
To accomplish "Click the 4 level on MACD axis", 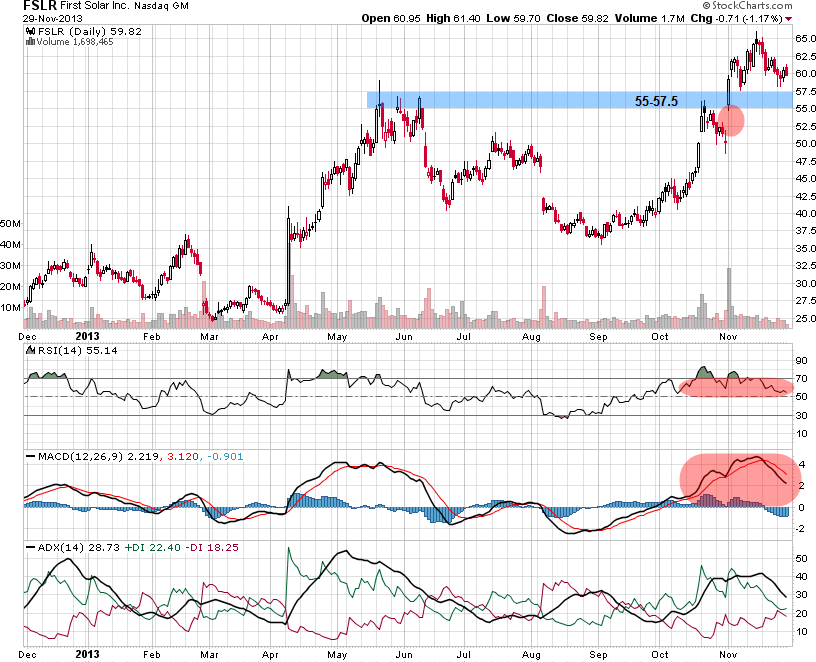I will pyautogui.click(x=802, y=464).
